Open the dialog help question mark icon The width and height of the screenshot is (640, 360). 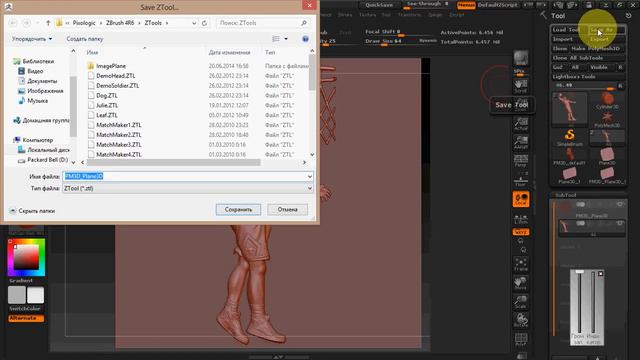click(x=305, y=39)
